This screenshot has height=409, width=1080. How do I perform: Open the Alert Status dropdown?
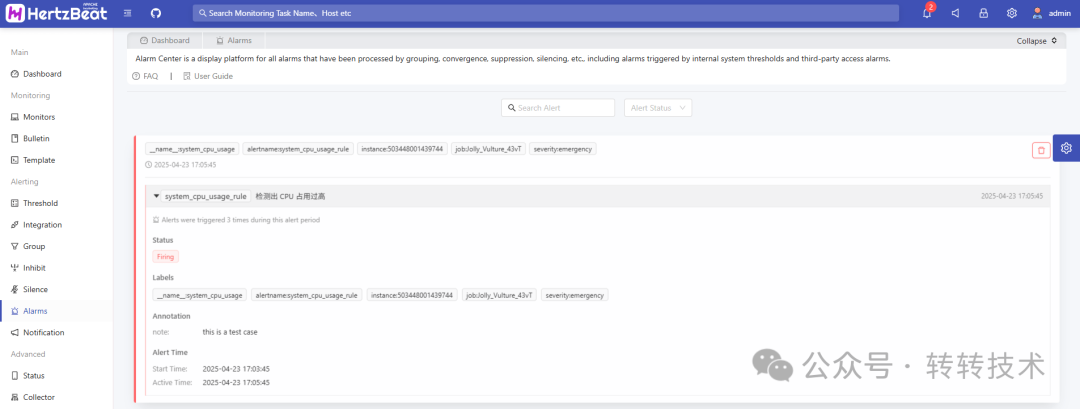[658, 108]
